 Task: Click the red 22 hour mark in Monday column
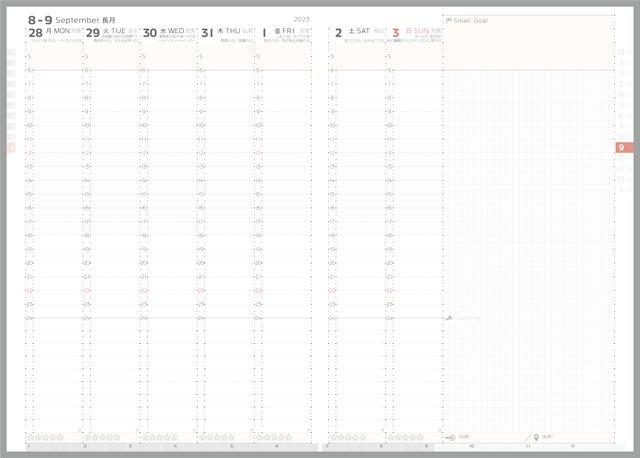(31, 290)
